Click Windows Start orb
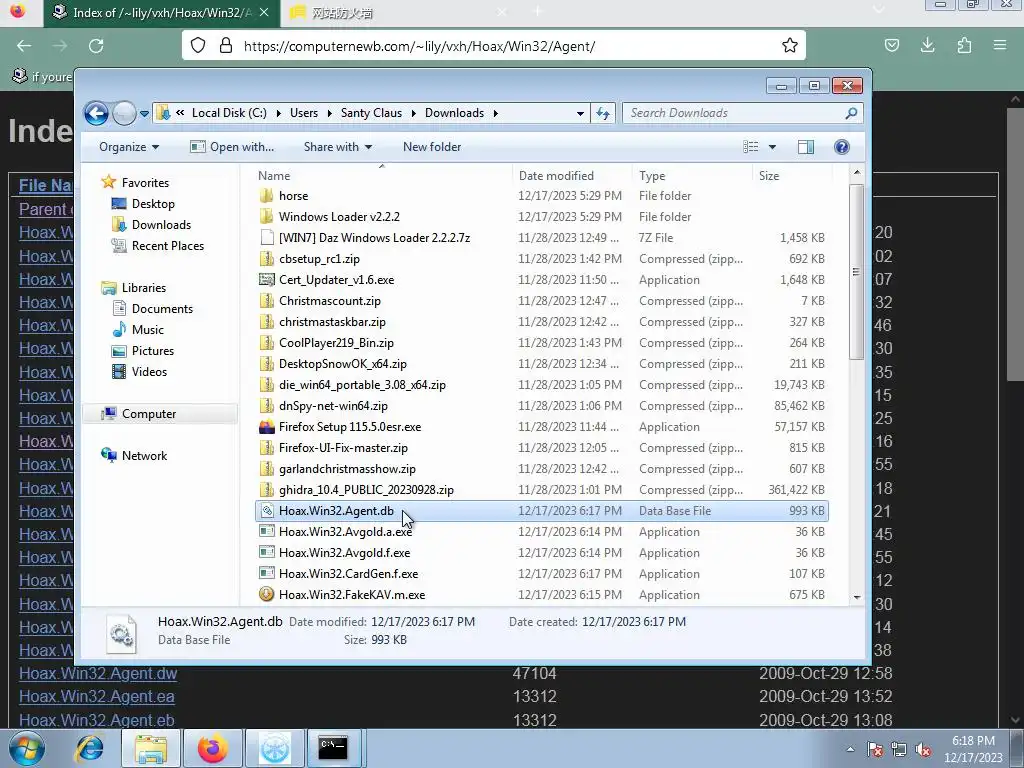The height and width of the screenshot is (768, 1024). point(27,748)
